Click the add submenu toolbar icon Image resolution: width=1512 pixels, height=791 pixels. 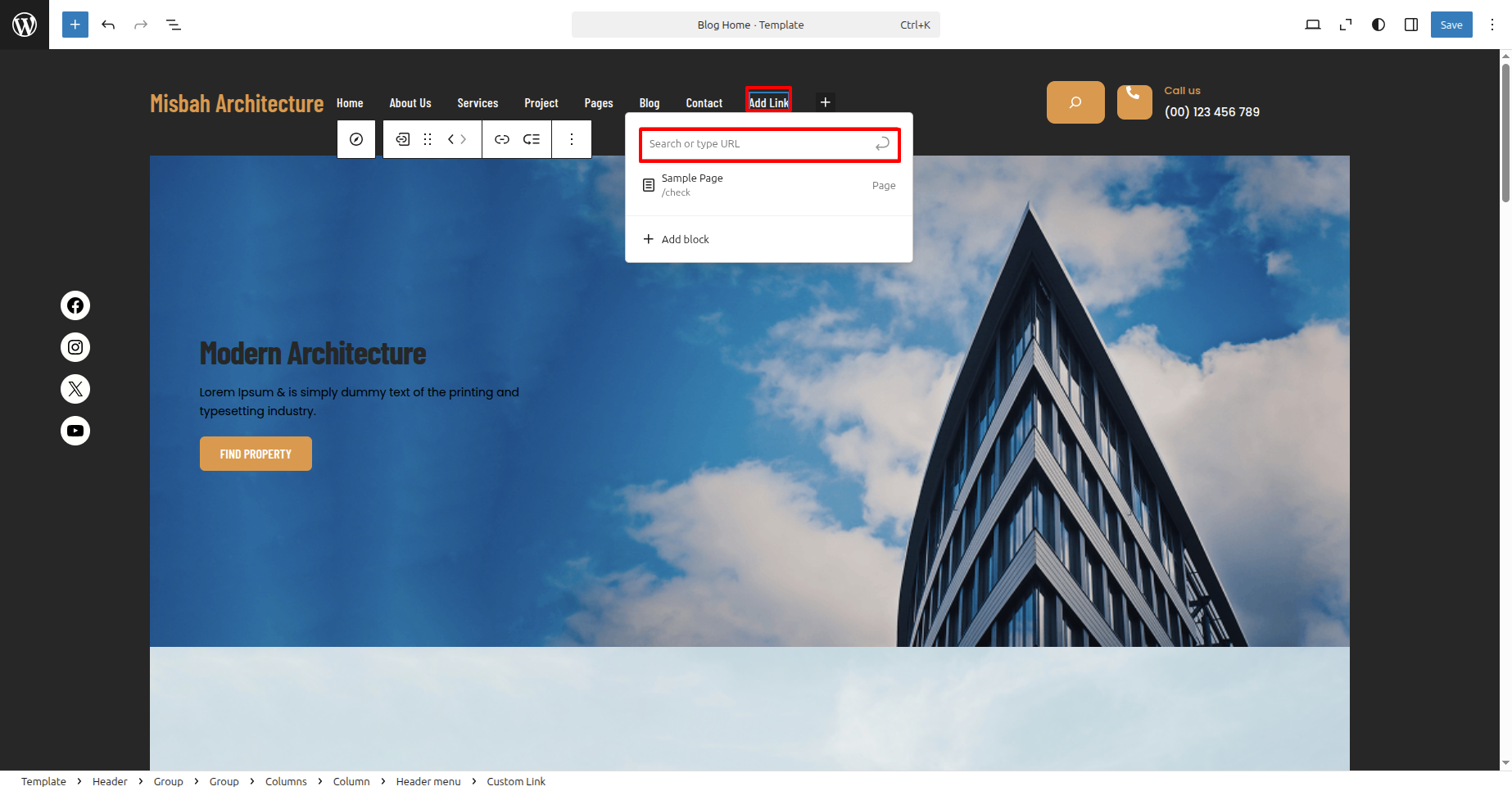click(532, 139)
